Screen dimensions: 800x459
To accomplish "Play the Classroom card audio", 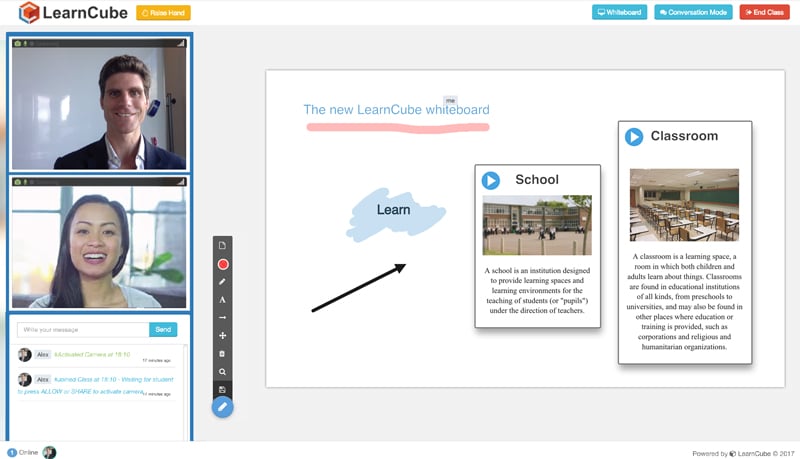I will (x=634, y=137).
